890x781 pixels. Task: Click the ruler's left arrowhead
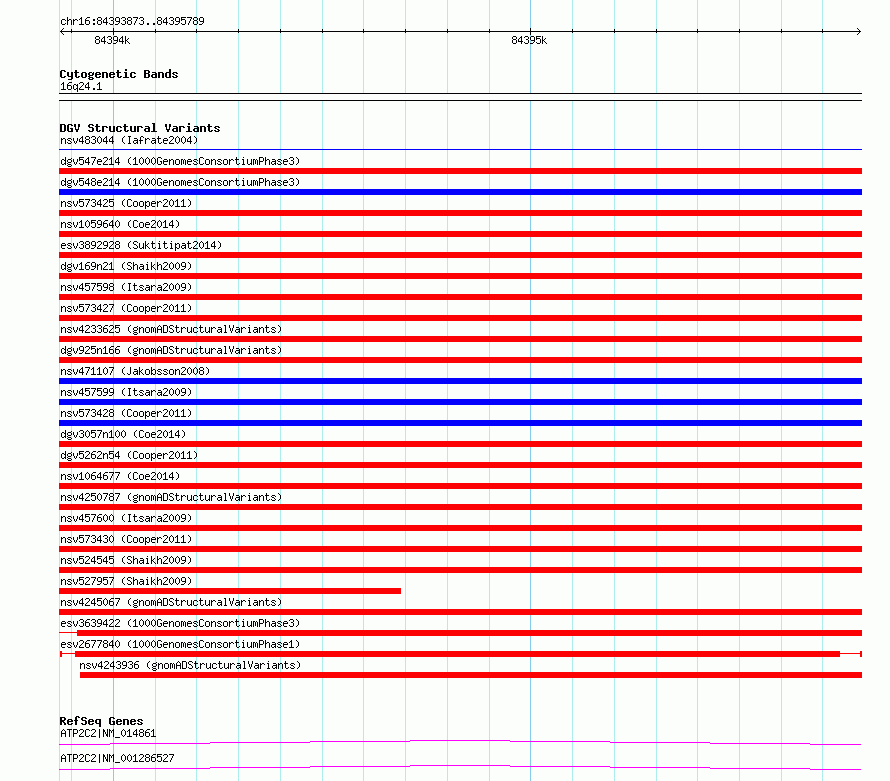62,32
